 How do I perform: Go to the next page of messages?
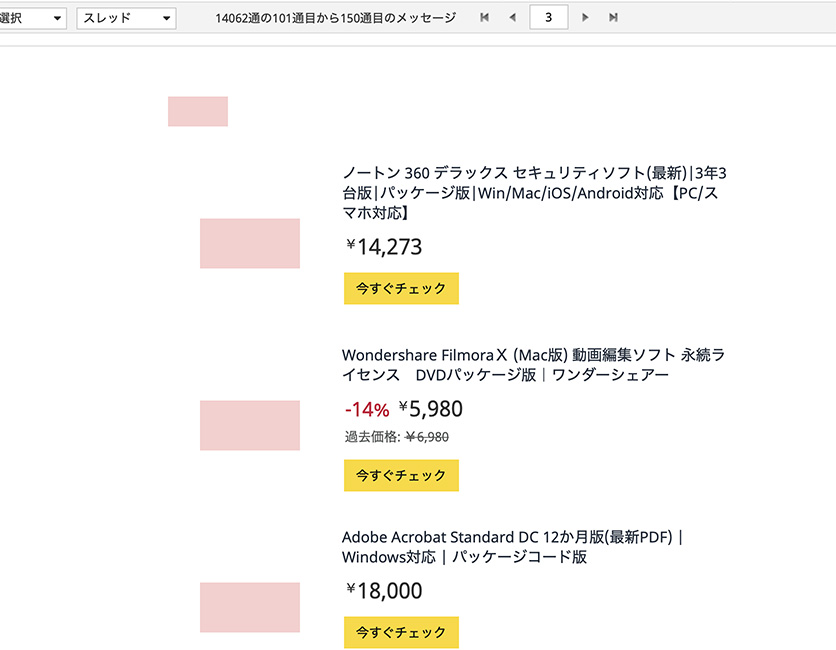[x=585, y=18]
